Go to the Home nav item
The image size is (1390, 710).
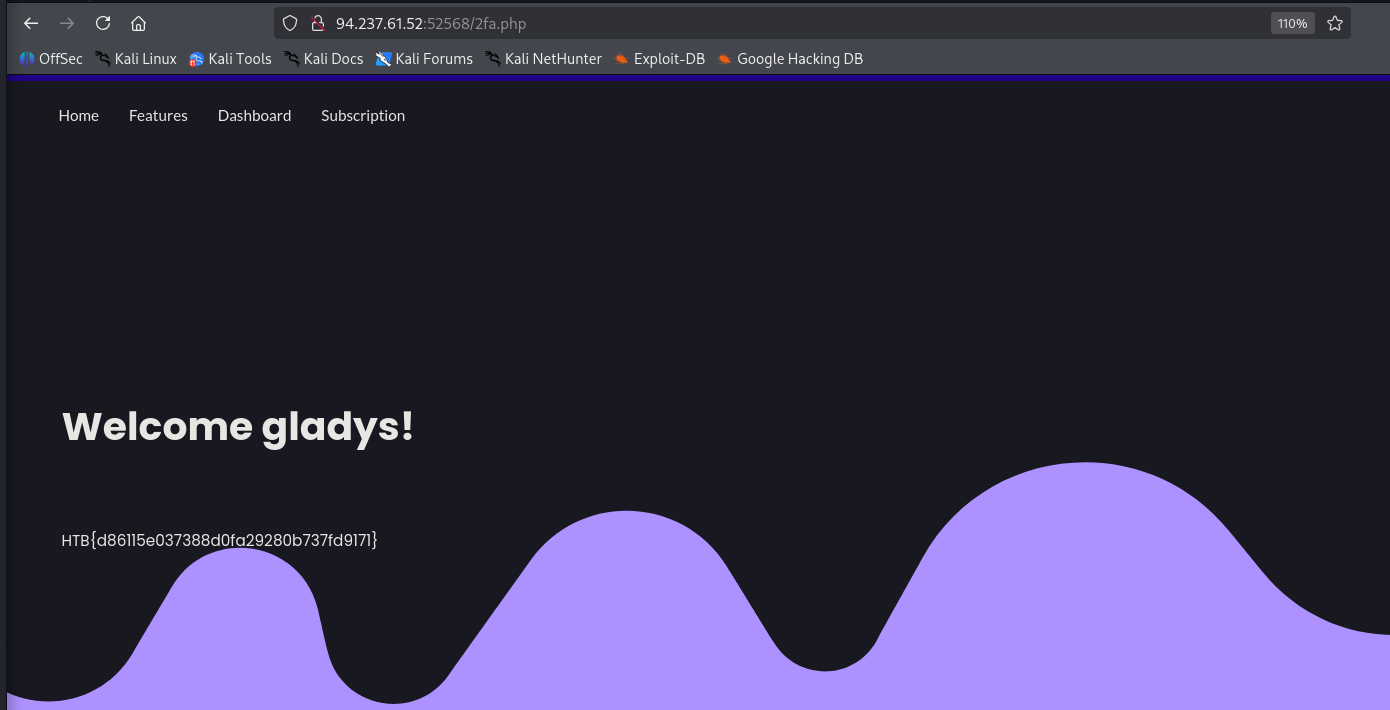click(78, 116)
